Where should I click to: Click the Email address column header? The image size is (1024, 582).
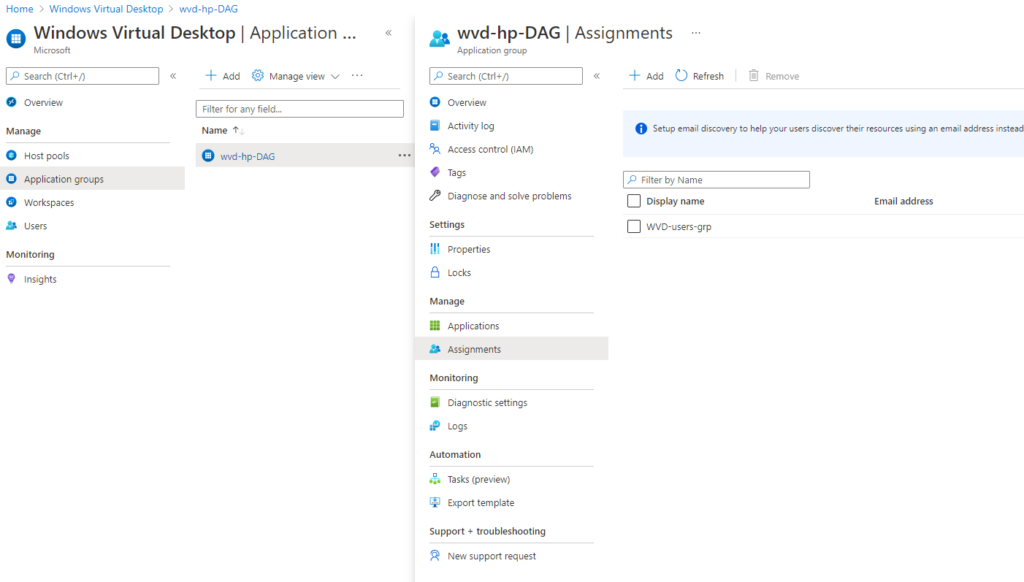[x=903, y=201]
